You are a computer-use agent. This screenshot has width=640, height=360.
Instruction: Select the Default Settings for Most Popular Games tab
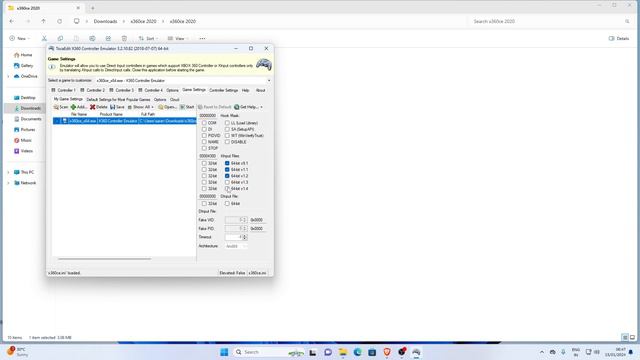[x=118, y=100]
